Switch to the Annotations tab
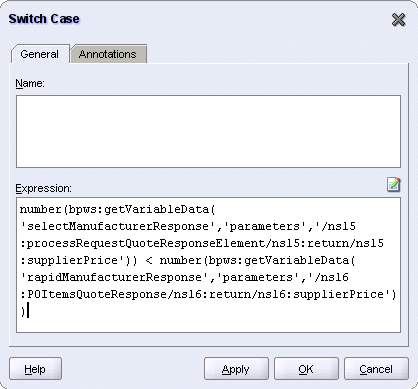Screen dimensions: 418x389 click(x=108, y=54)
